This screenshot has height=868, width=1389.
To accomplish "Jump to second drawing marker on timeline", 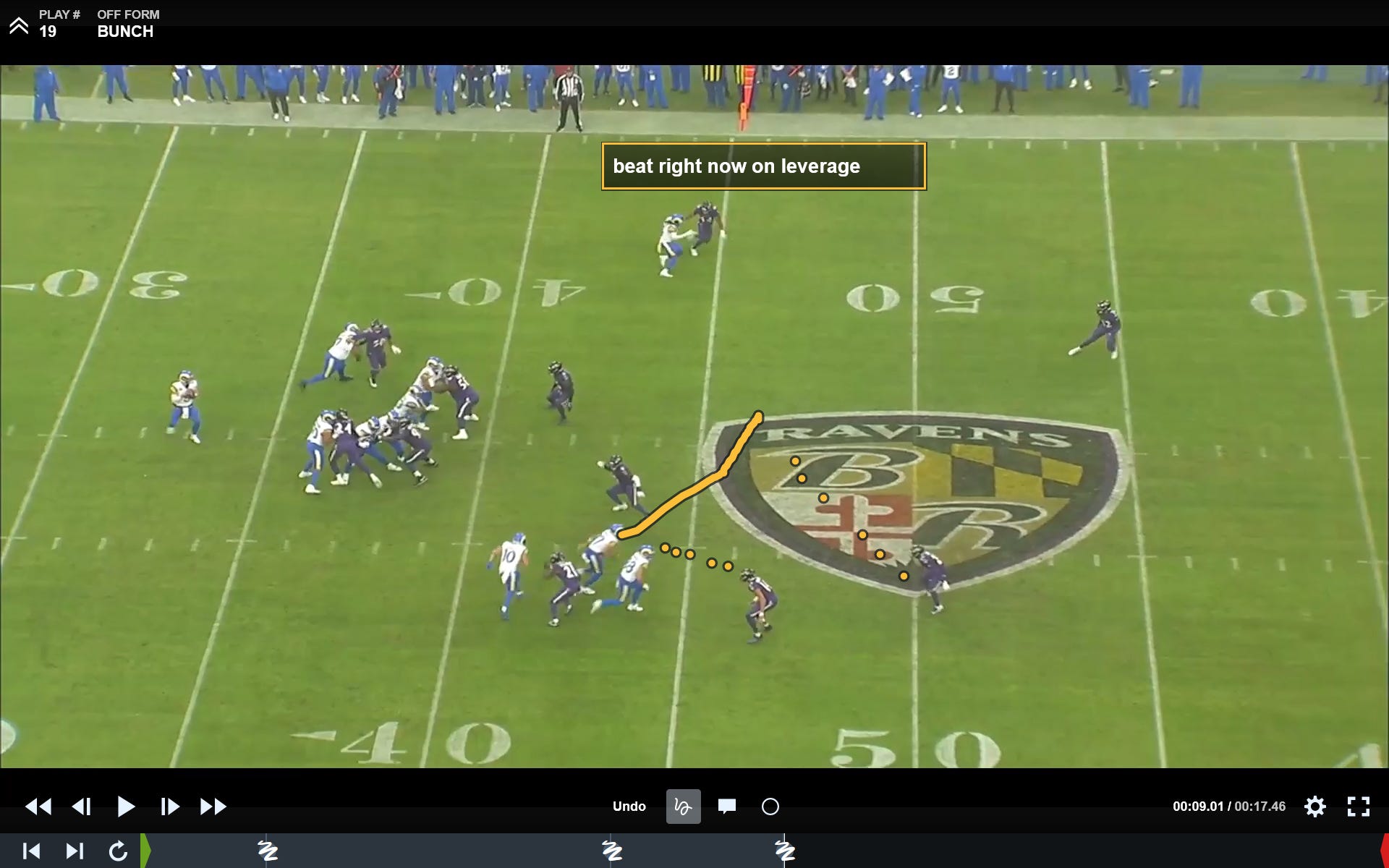I will (x=612, y=851).
